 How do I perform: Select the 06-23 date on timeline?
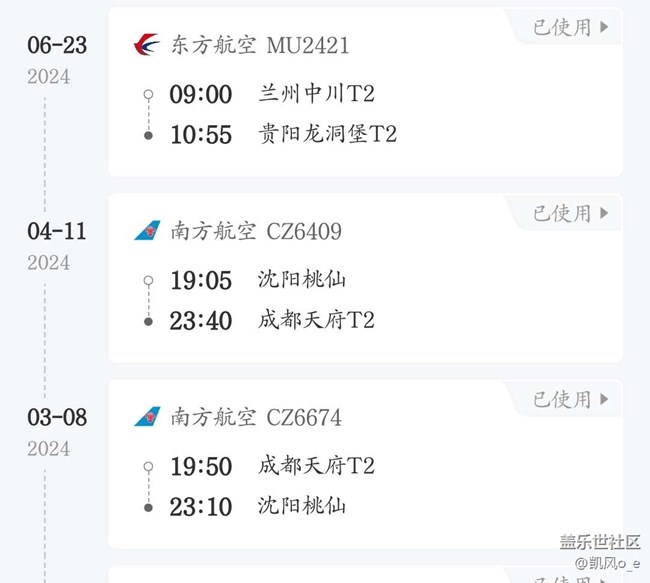56,46
